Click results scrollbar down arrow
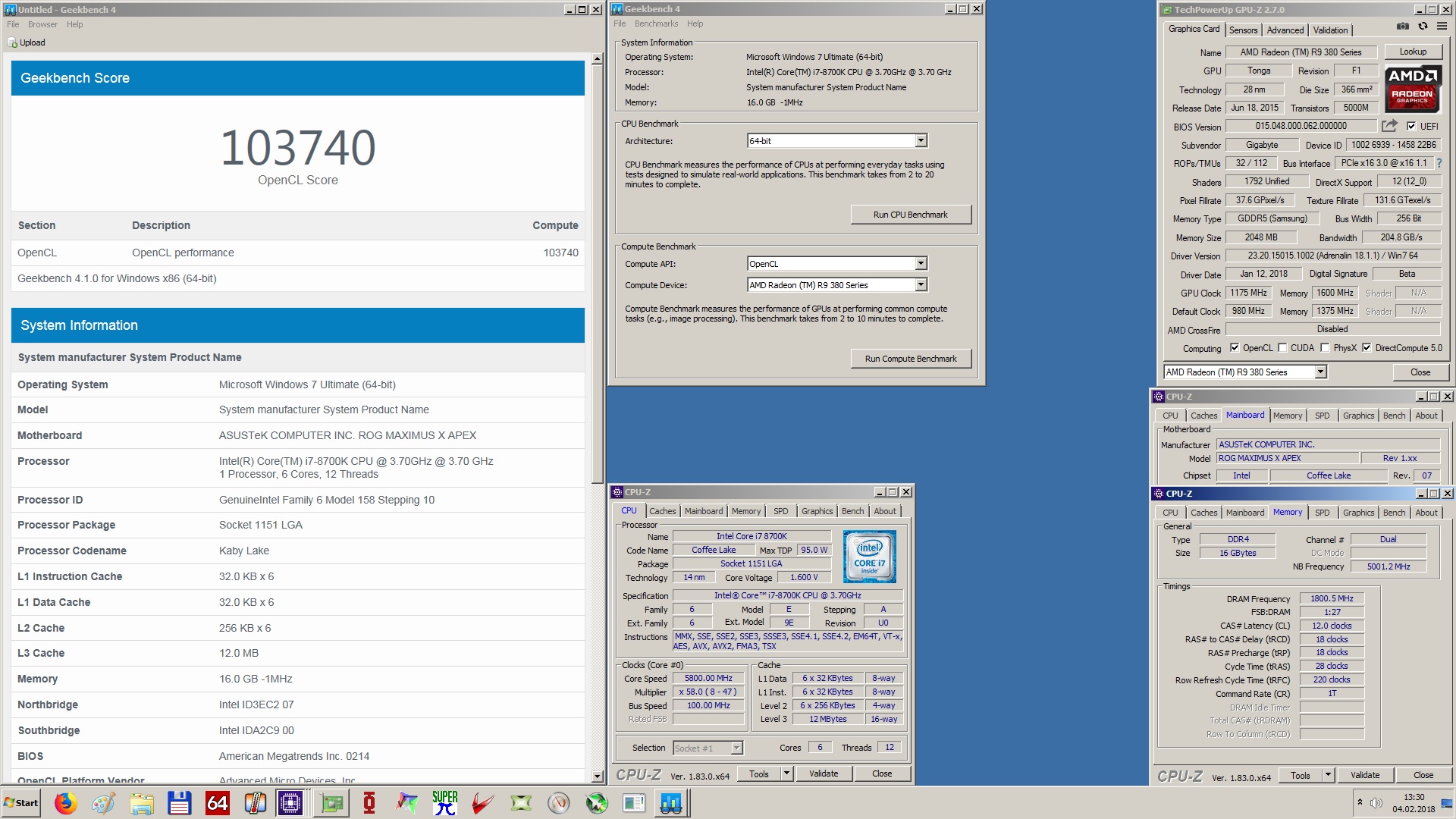The width and height of the screenshot is (1456, 819). coord(598,777)
